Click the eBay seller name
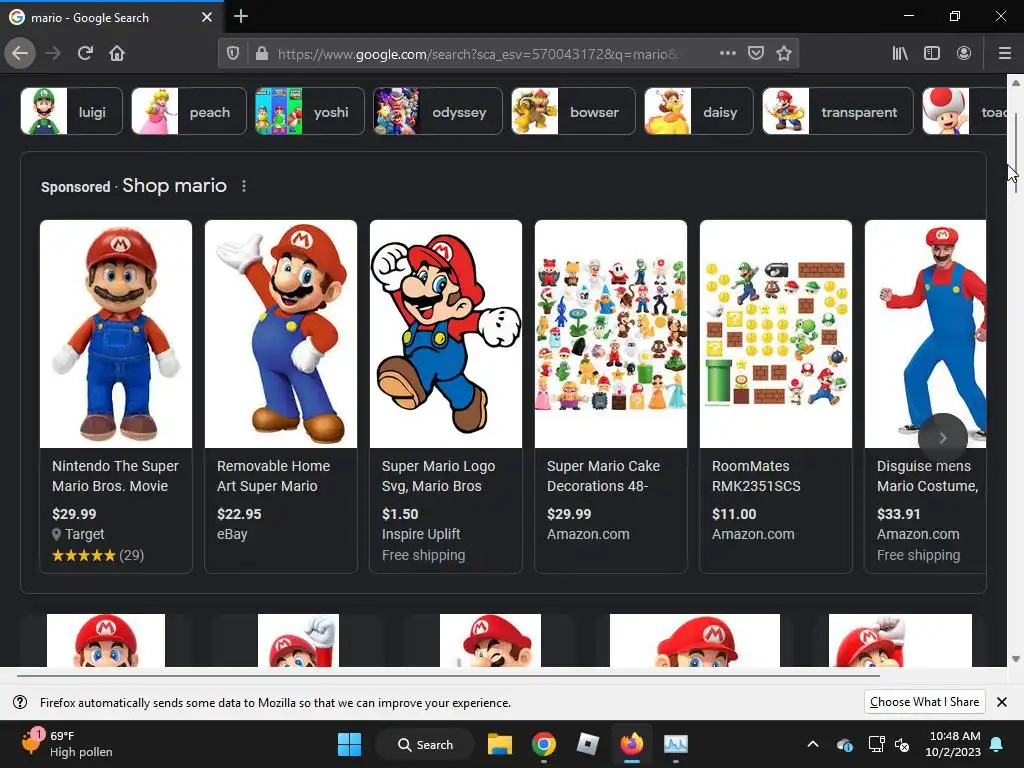 232,534
